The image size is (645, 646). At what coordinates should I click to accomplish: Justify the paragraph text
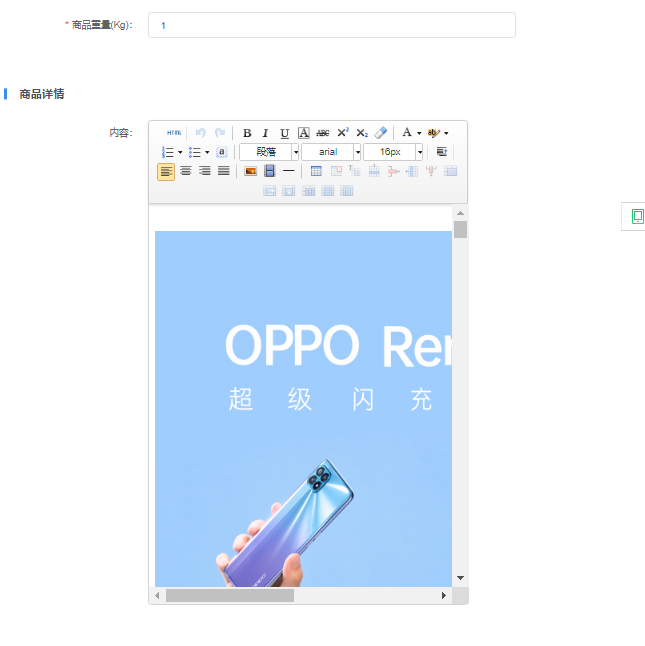tap(224, 171)
